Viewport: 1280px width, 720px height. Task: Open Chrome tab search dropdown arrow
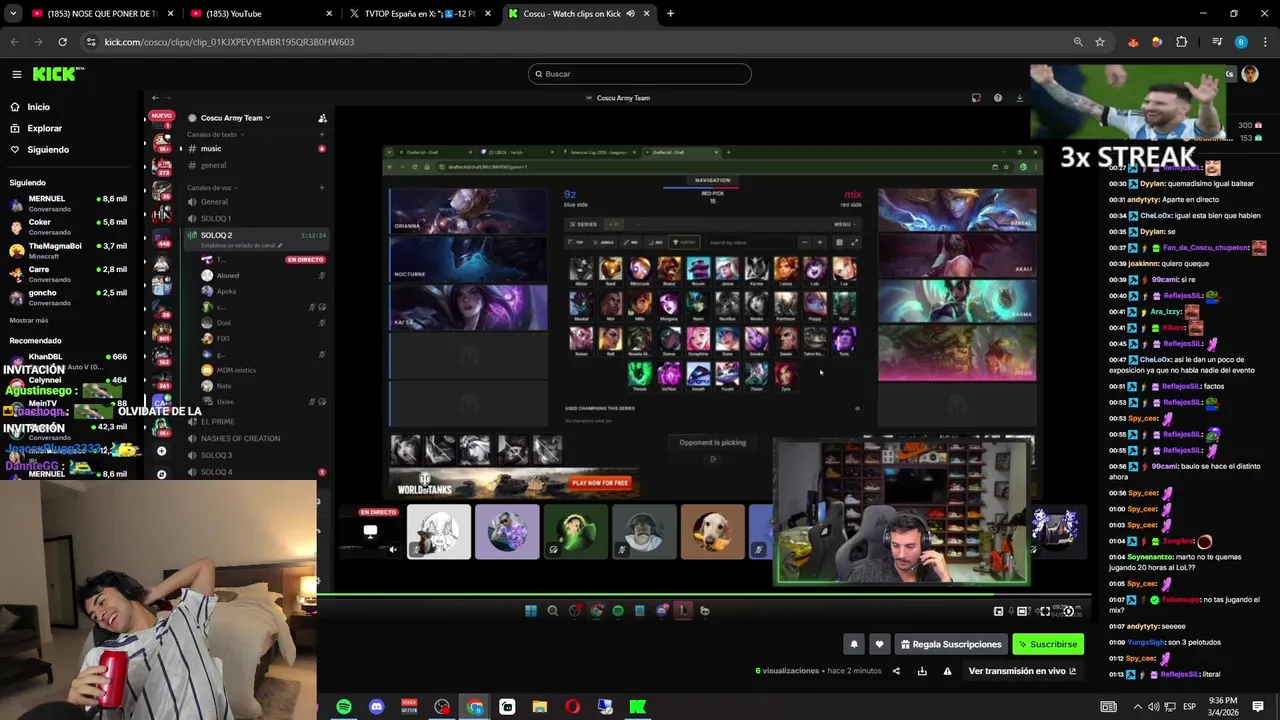(x=13, y=14)
